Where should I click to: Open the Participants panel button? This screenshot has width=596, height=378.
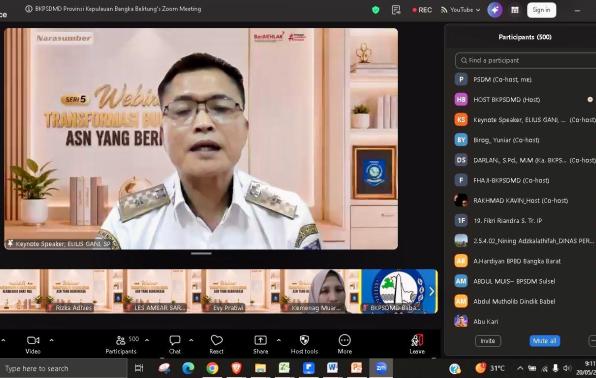[121, 345]
